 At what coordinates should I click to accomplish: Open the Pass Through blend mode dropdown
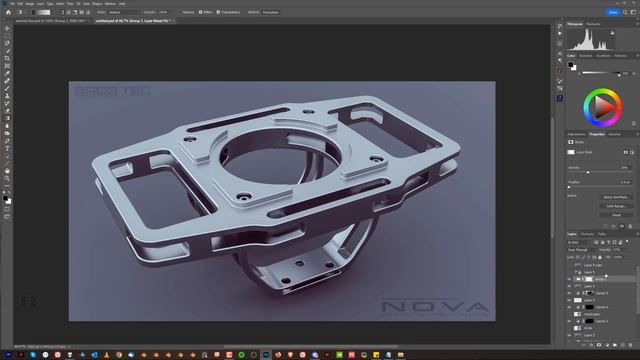[x=581, y=250]
